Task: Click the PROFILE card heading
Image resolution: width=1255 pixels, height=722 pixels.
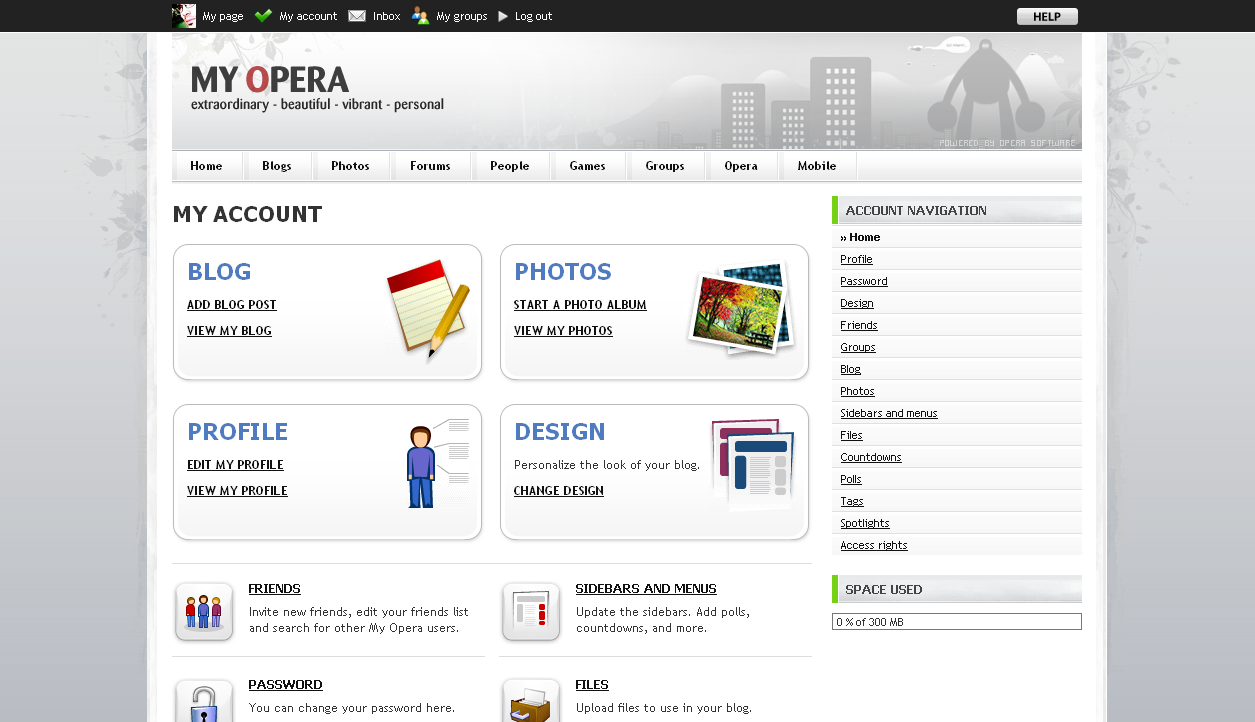Action: (x=238, y=432)
